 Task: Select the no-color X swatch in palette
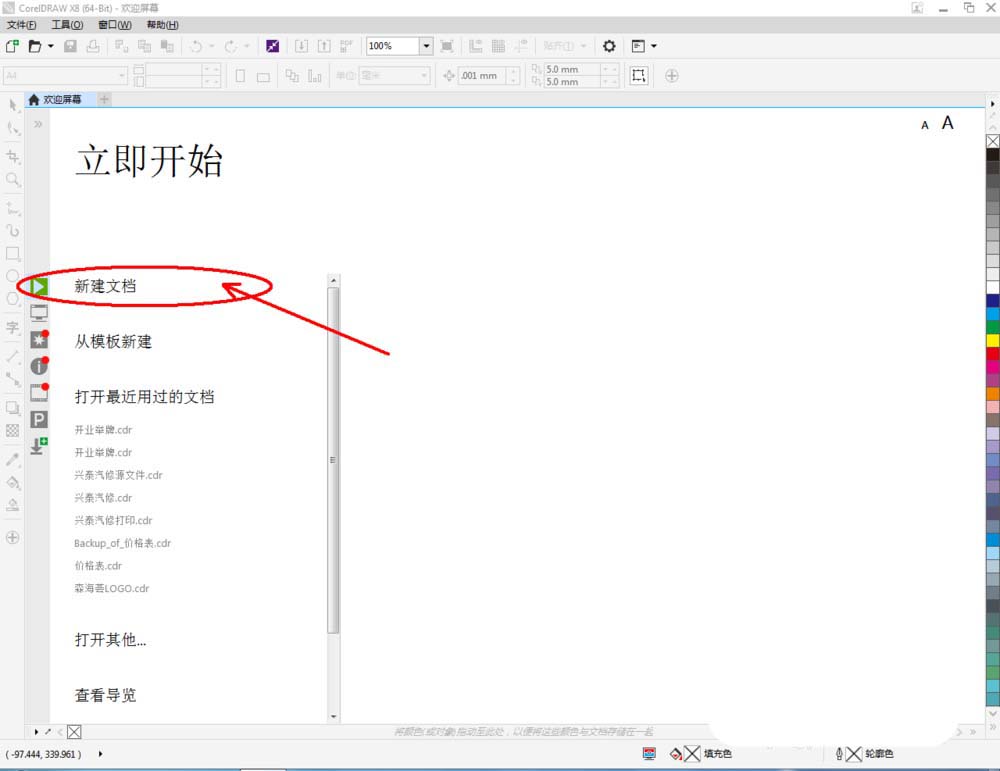point(993,141)
